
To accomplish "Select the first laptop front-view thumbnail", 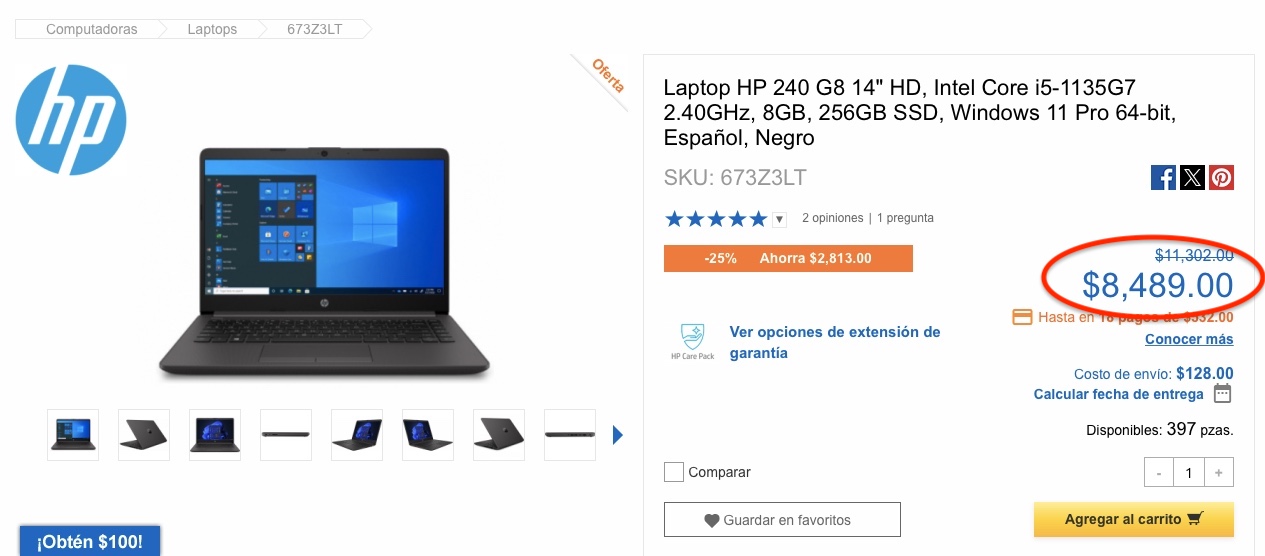I will 72,435.
